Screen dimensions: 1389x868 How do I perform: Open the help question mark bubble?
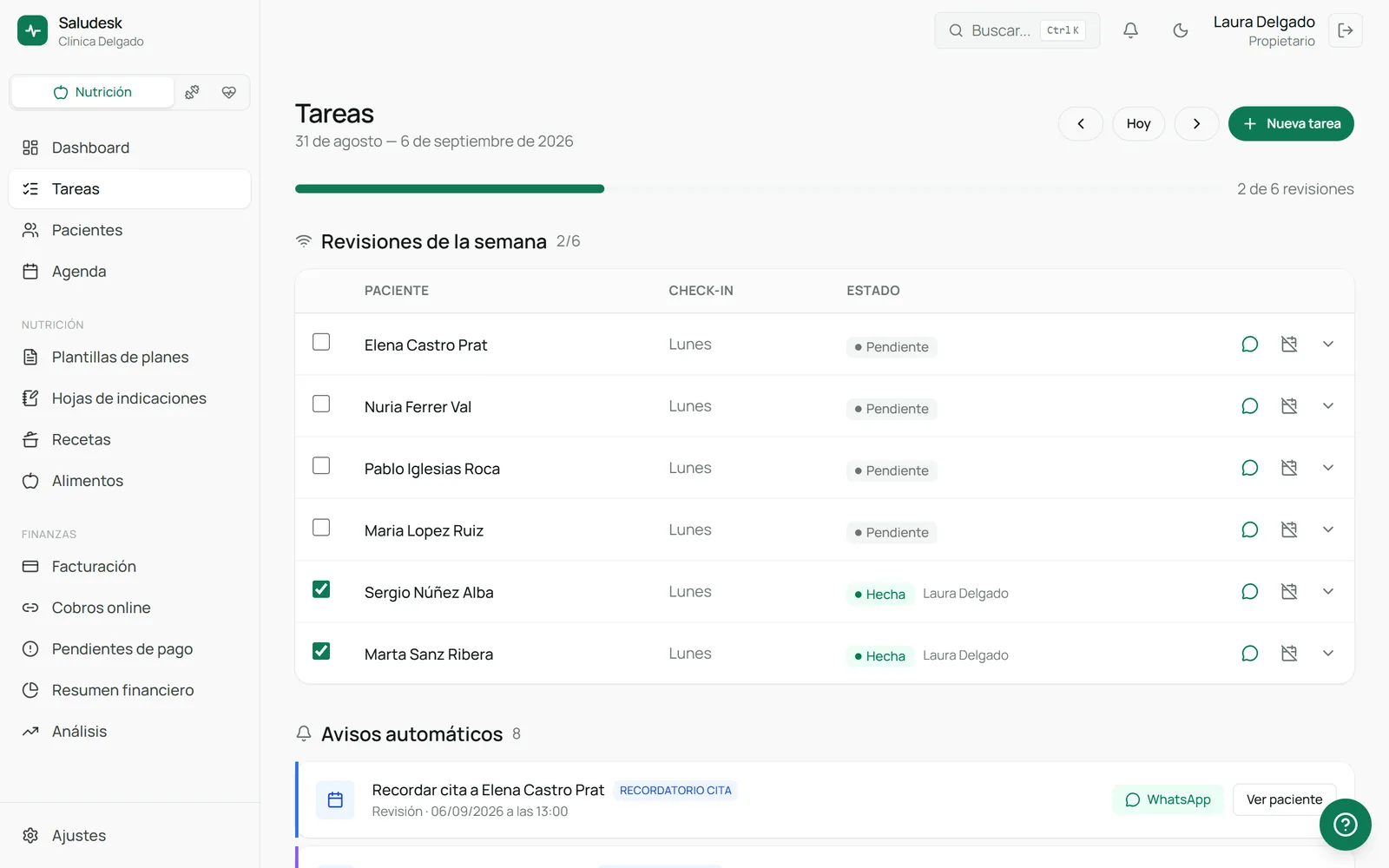pyautogui.click(x=1345, y=825)
